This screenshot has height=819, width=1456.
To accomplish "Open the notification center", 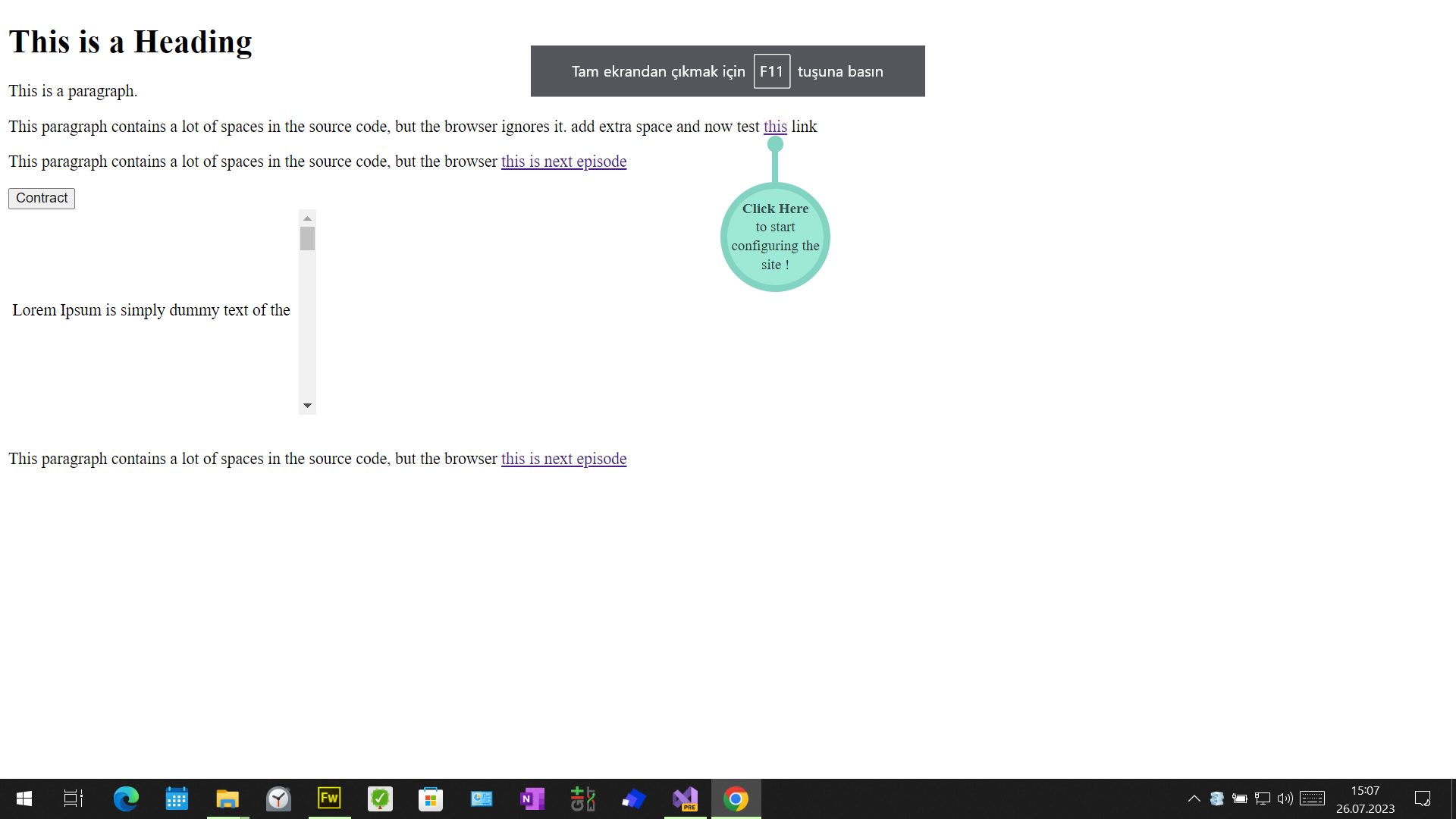I will click(1423, 799).
